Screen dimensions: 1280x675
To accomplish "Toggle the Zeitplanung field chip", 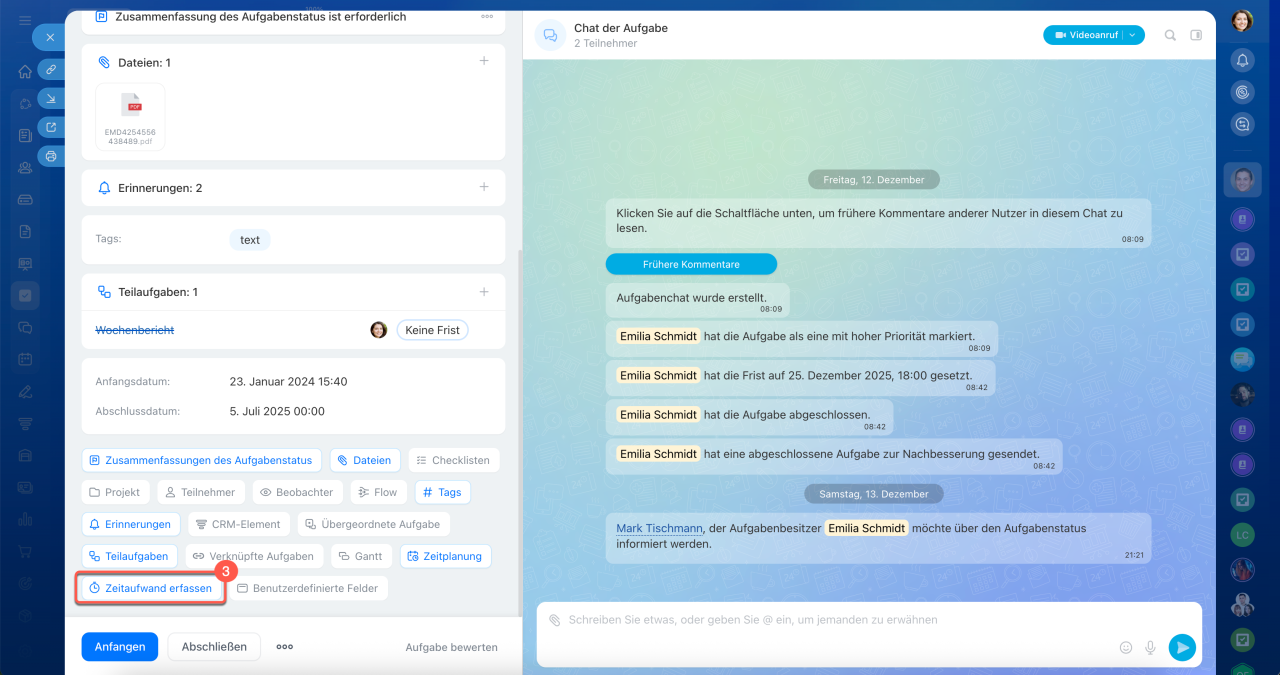I will (x=445, y=556).
